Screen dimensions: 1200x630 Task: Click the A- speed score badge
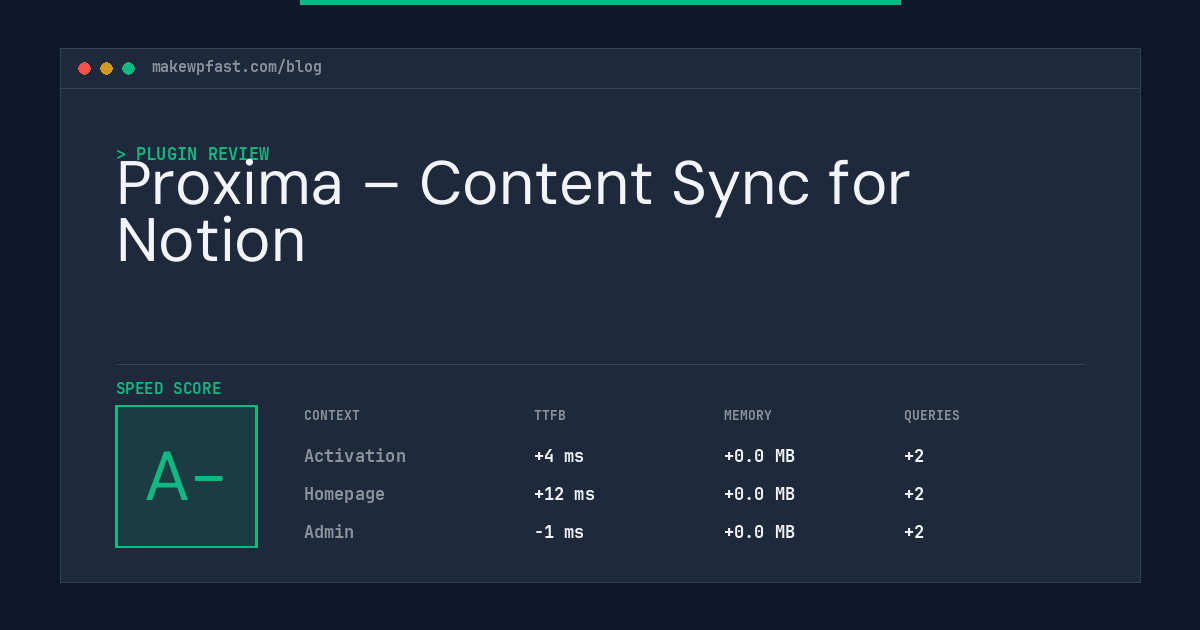187,476
